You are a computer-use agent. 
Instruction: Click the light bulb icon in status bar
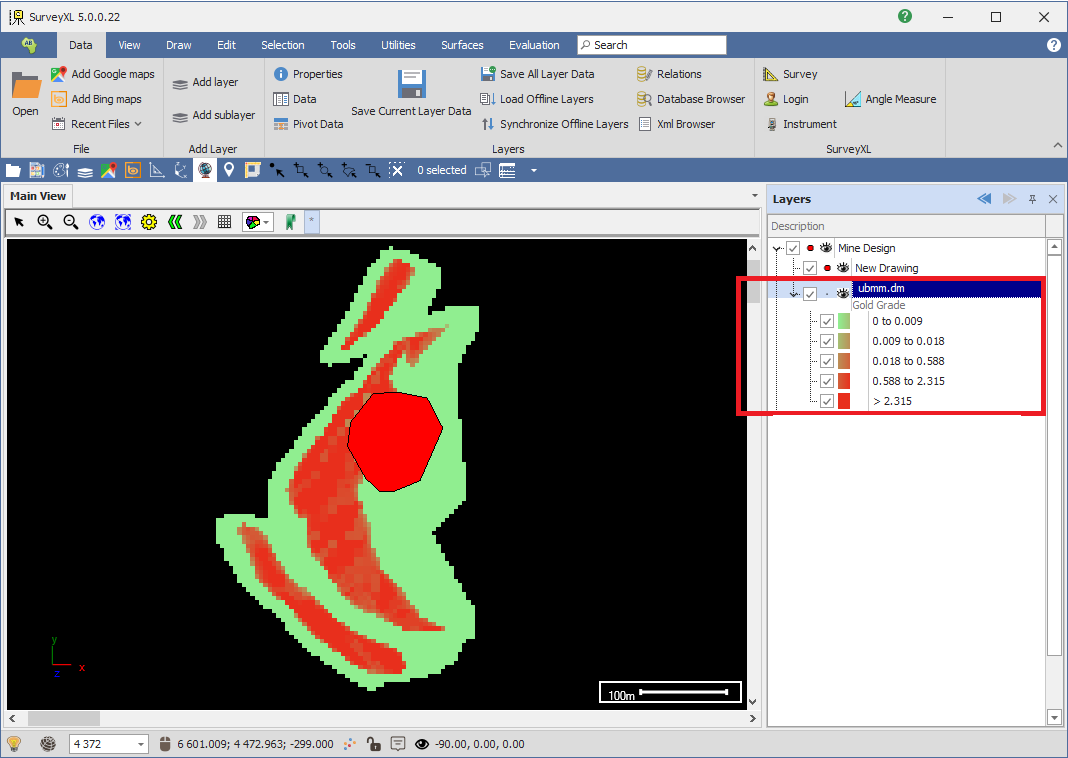pyautogui.click(x=14, y=744)
